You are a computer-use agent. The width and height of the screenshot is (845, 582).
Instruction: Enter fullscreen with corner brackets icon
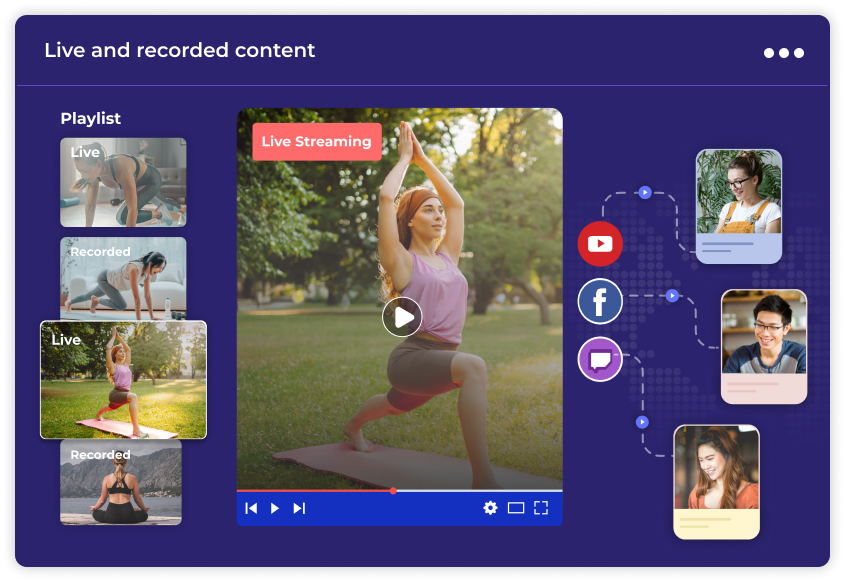tap(541, 508)
